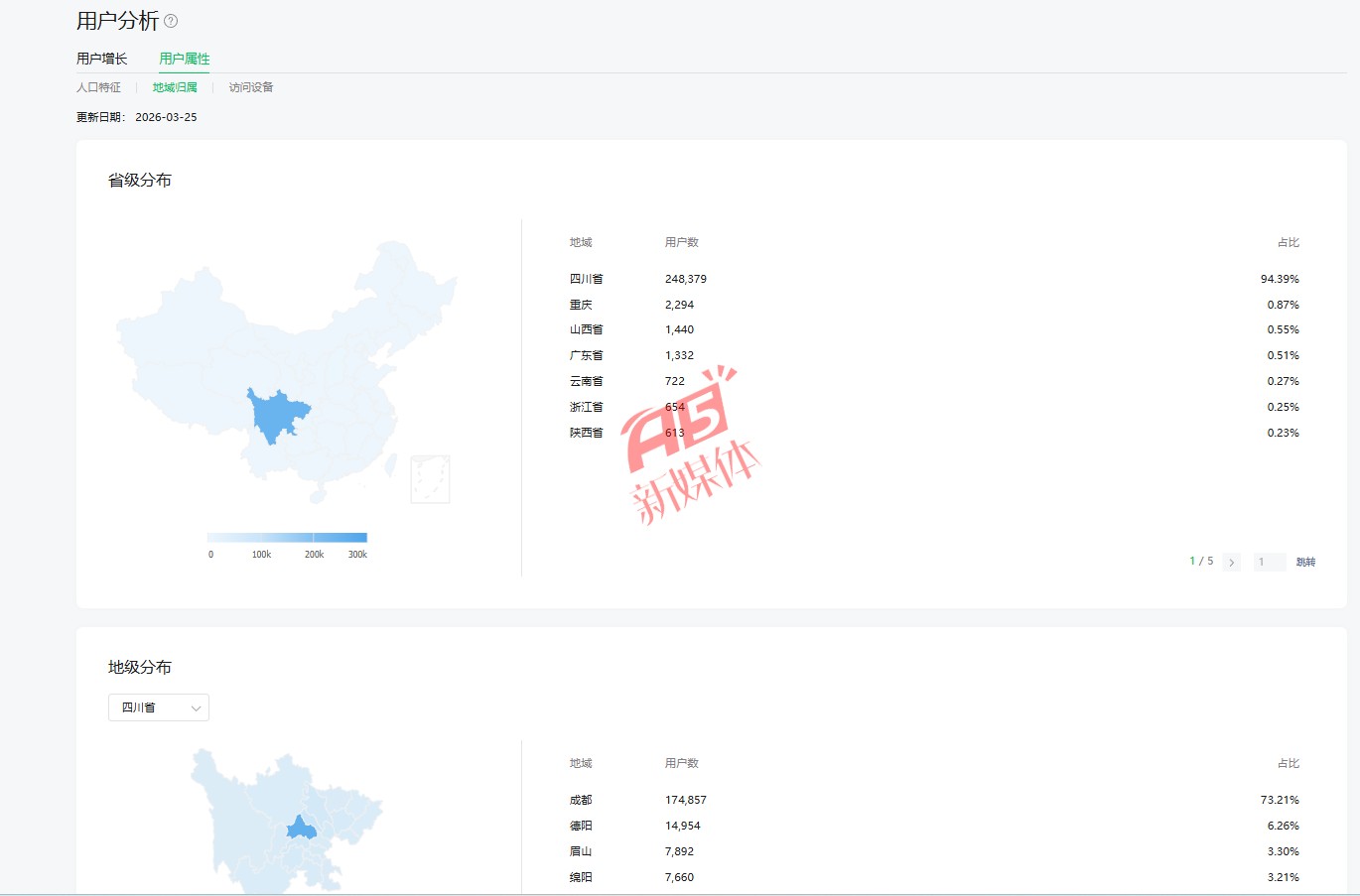Screen dimensions: 1360x896
Task: Select the 用户属性 tab
Action: click(185, 59)
